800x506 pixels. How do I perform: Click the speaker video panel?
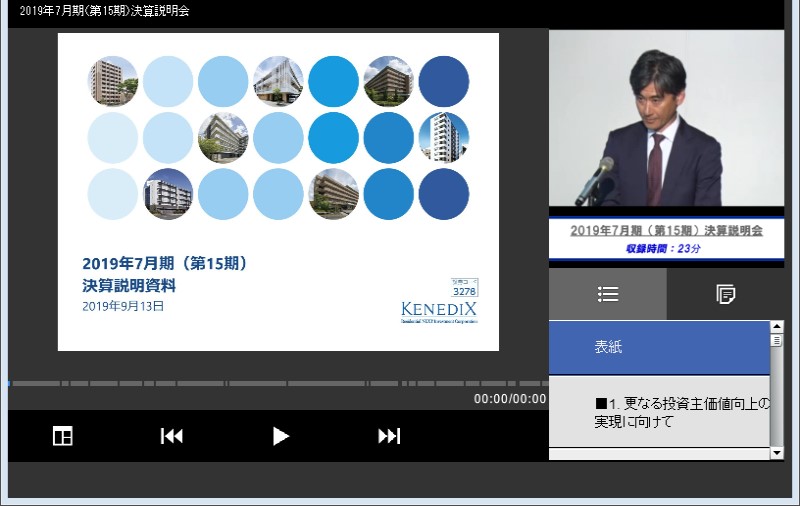pos(666,118)
